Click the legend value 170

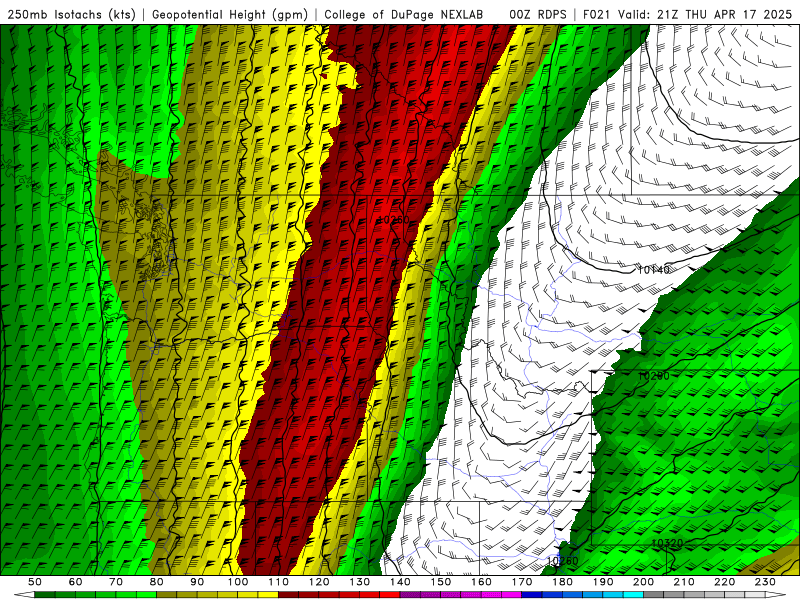(522, 582)
